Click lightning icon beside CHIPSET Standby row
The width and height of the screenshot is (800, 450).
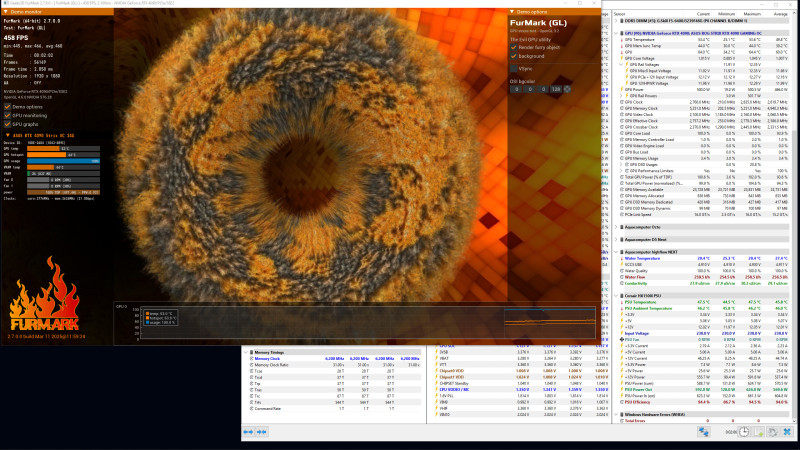click(x=436, y=383)
